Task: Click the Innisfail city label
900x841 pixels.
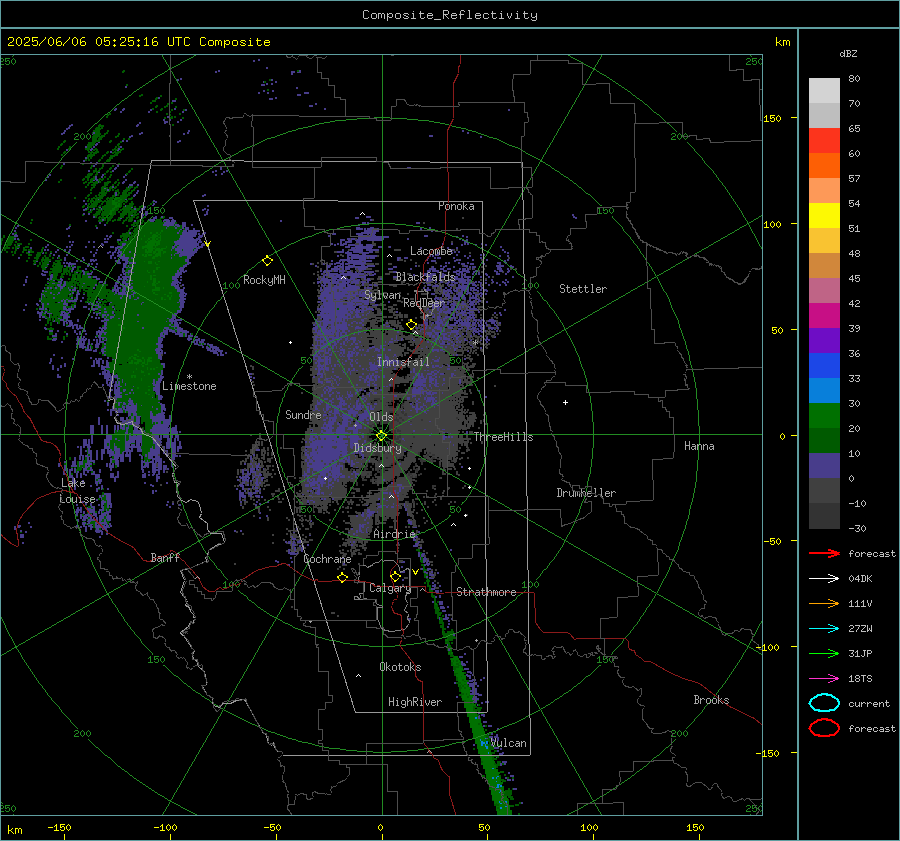Action: coord(403,362)
